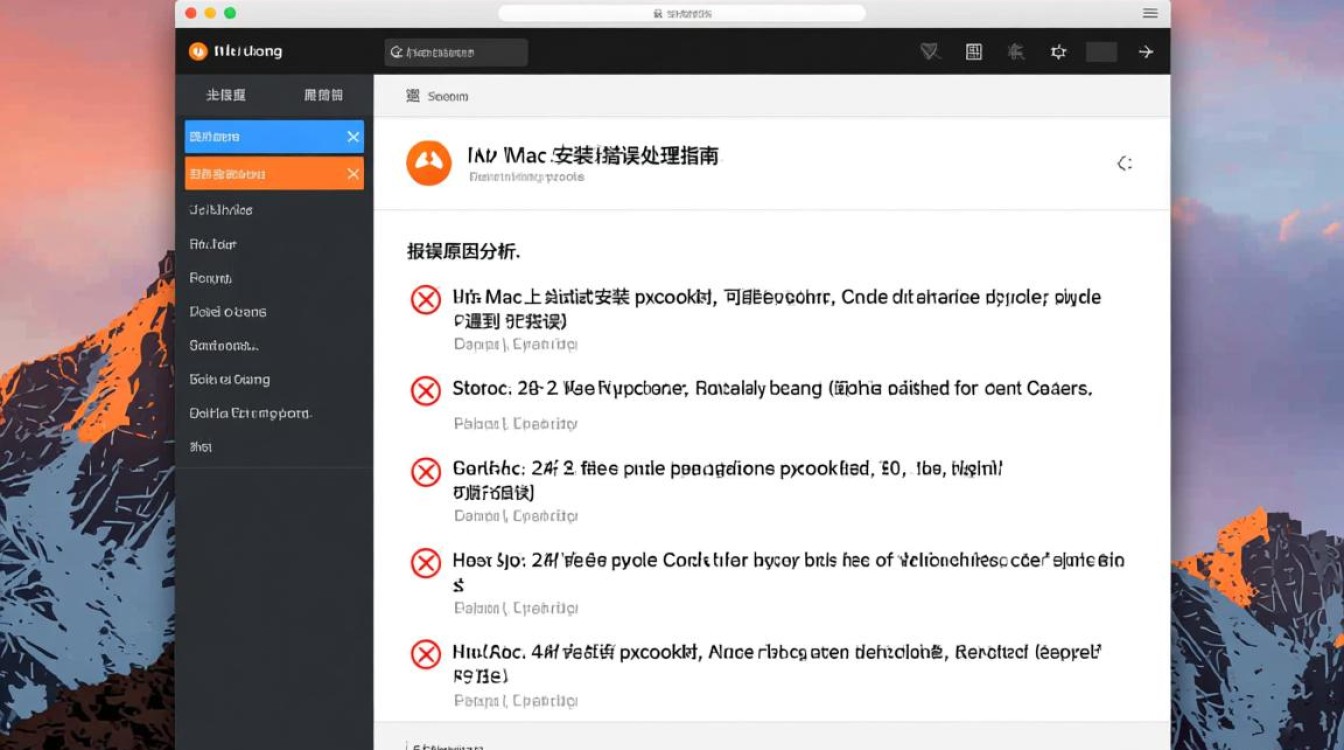Close the blue sidebar item with its X

tap(353, 137)
